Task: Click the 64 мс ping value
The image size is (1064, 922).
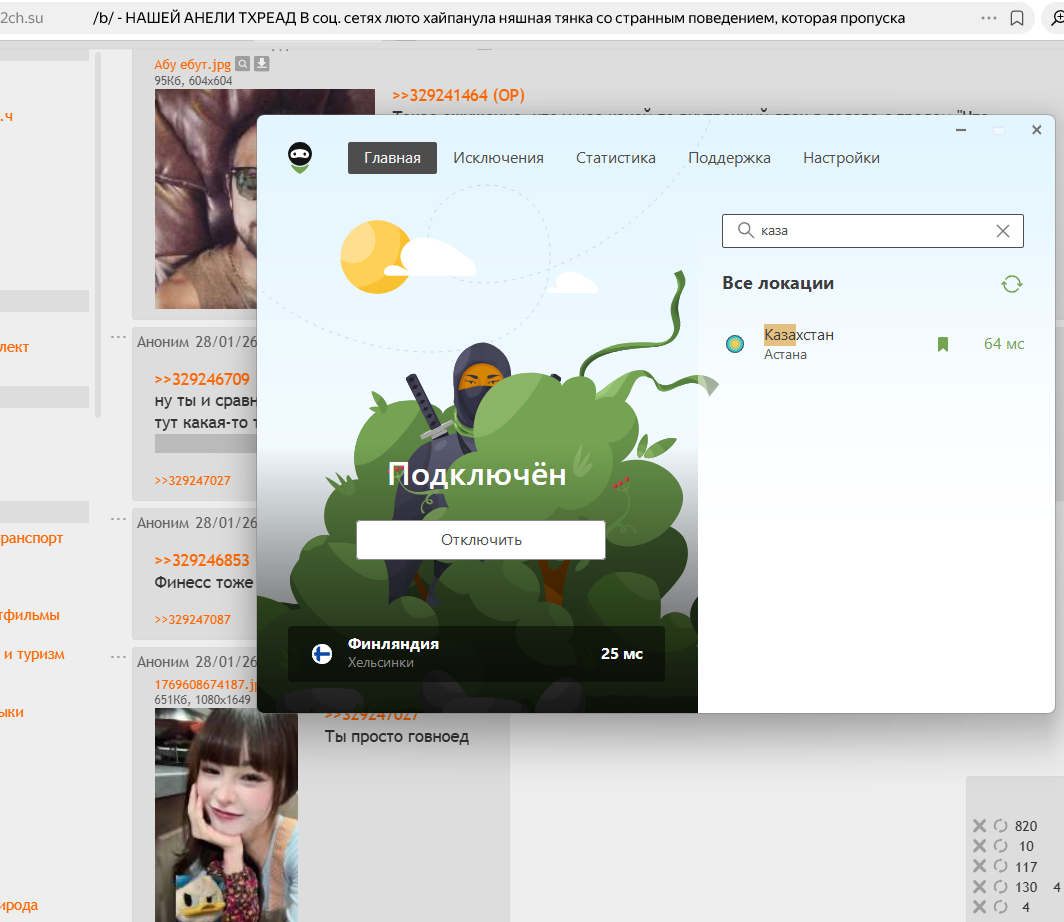Action: coord(1004,344)
